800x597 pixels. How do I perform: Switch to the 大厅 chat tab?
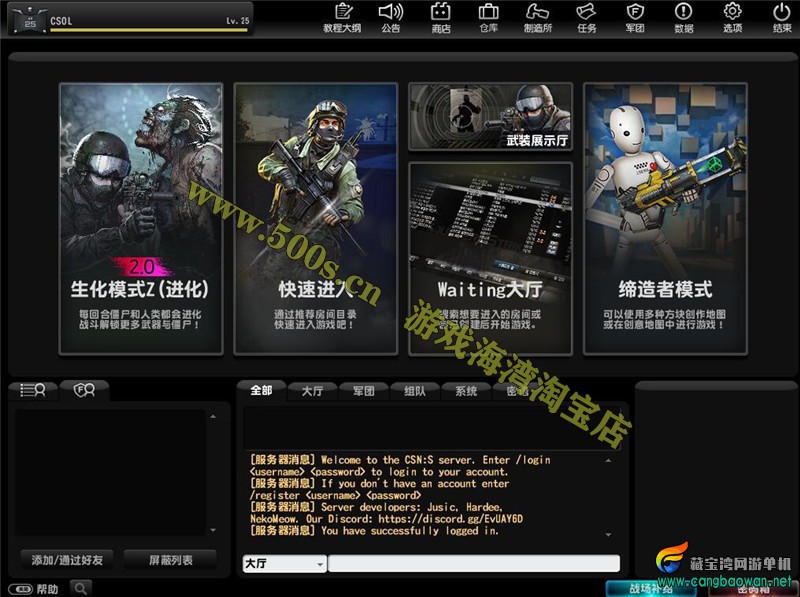tap(312, 391)
